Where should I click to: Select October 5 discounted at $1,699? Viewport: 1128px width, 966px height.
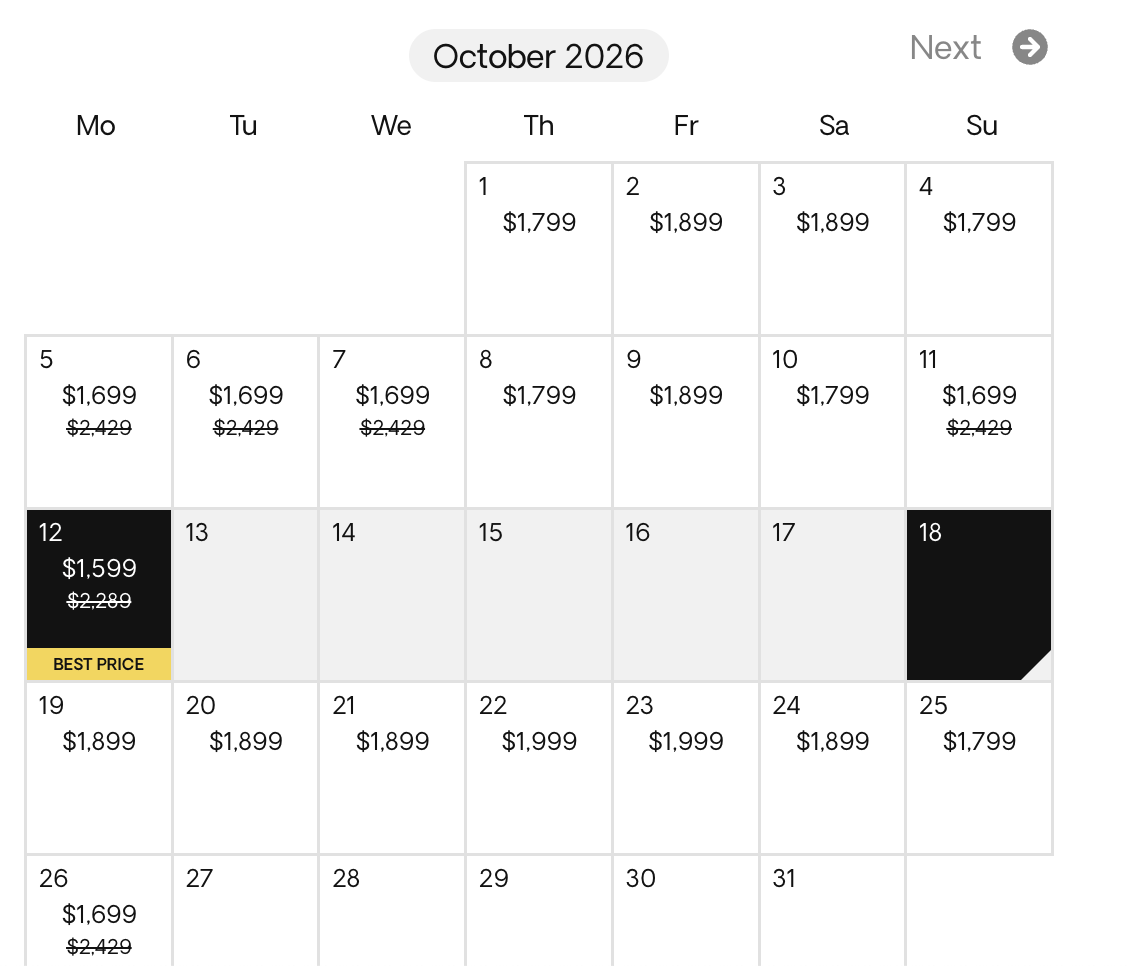click(x=99, y=421)
